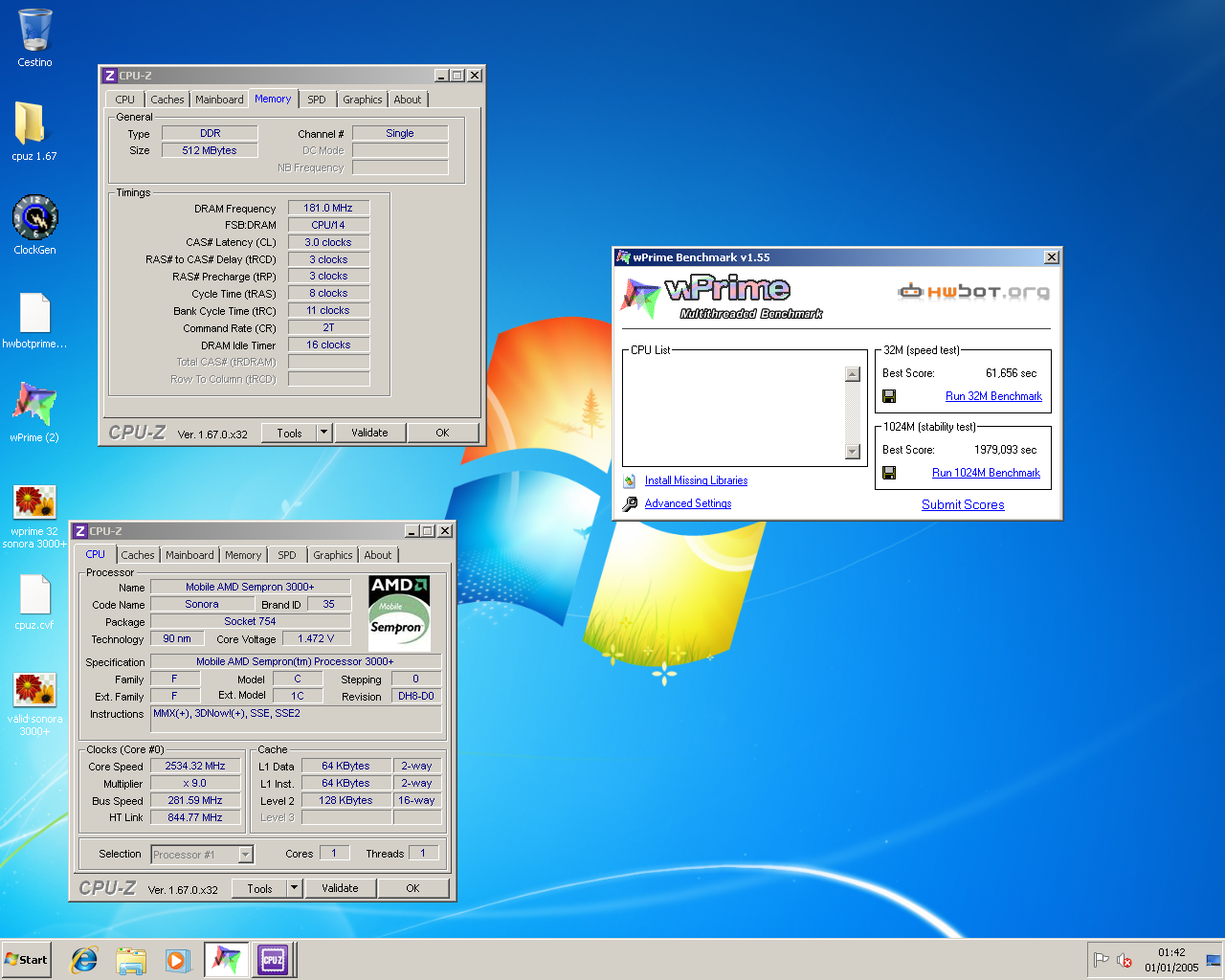Open SPD tab in lower CPU-Z window
1225x980 pixels.
coord(287,555)
